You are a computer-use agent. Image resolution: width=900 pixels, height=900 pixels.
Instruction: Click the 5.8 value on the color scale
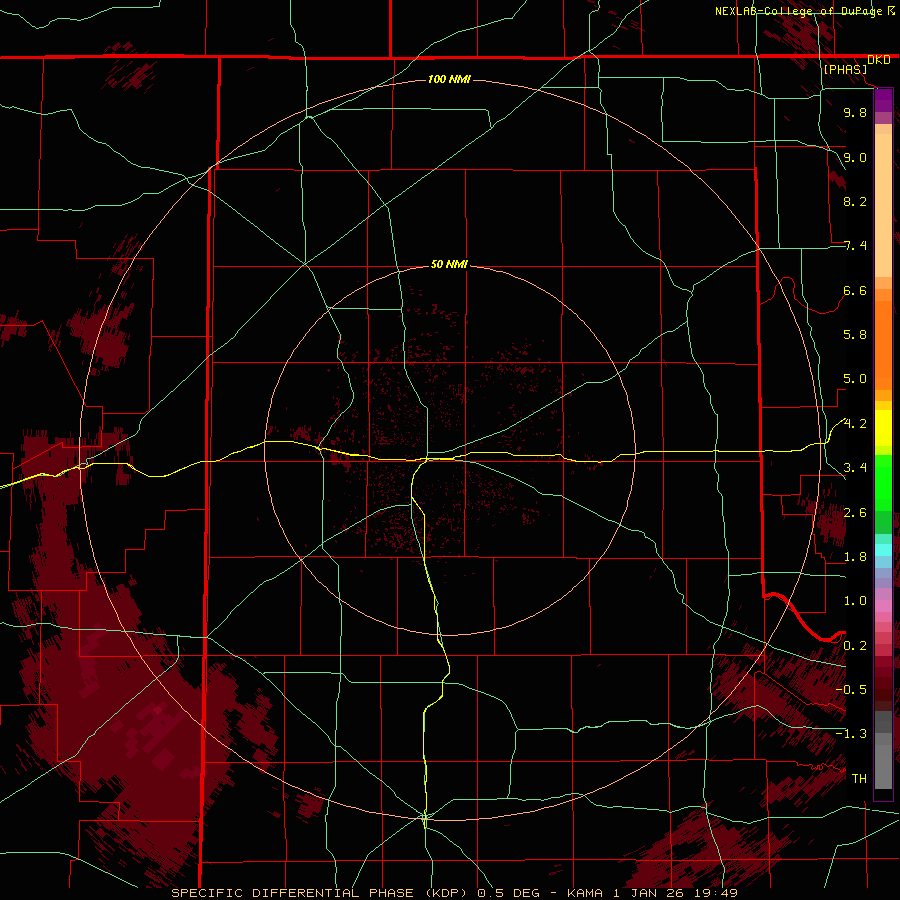tap(855, 335)
